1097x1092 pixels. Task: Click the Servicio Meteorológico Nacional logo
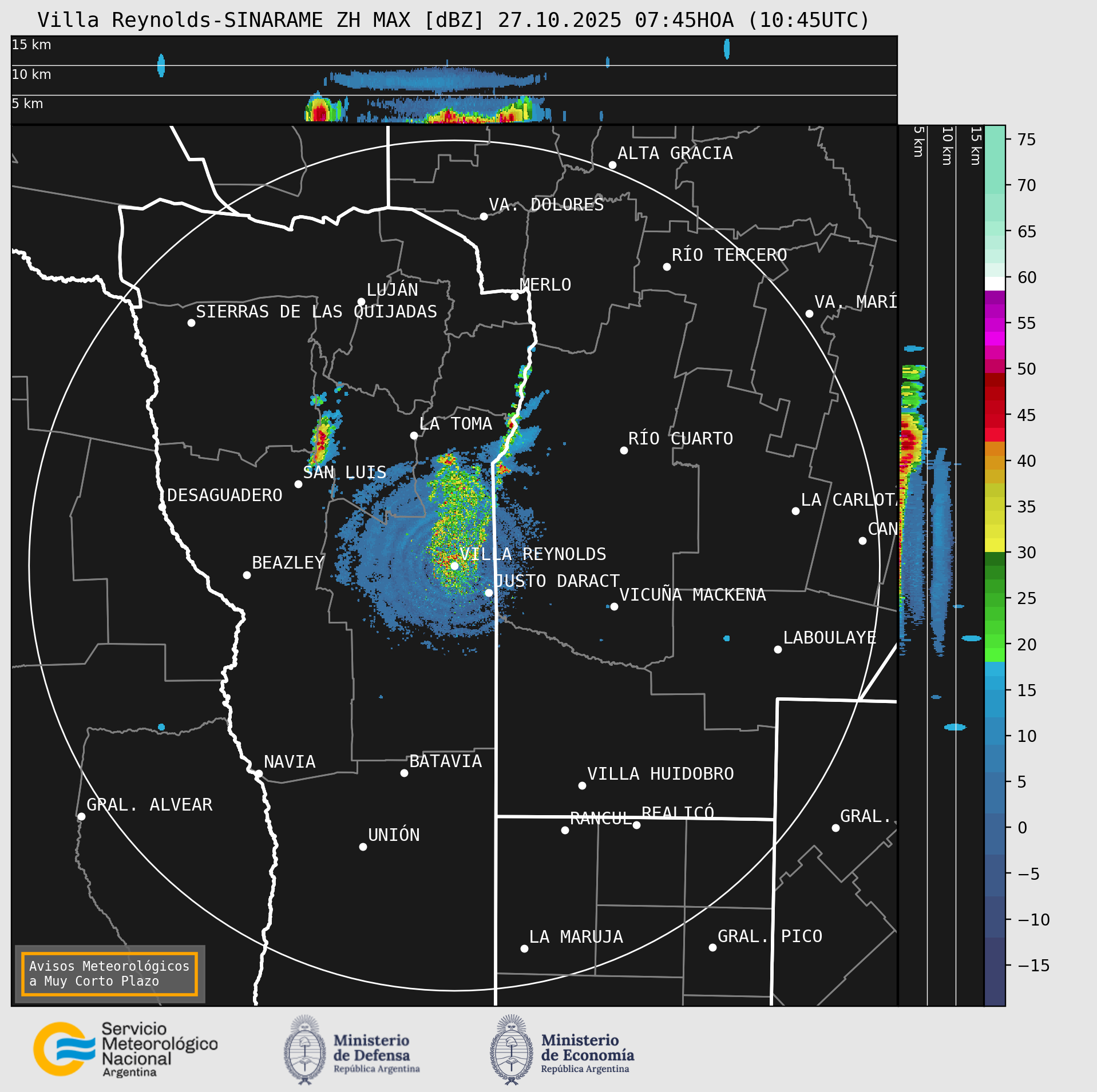pyautogui.click(x=126, y=1050)
